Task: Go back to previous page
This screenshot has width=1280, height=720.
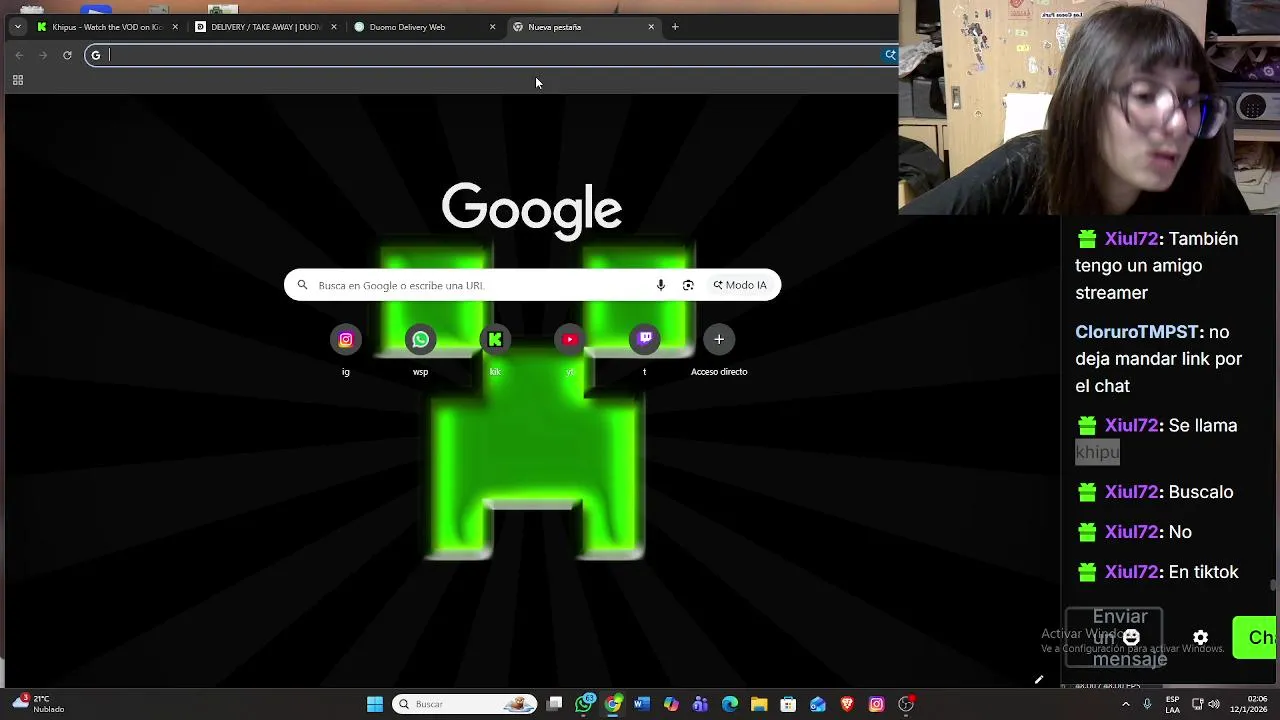Action: pyautogui.click(x=19, y=55)
